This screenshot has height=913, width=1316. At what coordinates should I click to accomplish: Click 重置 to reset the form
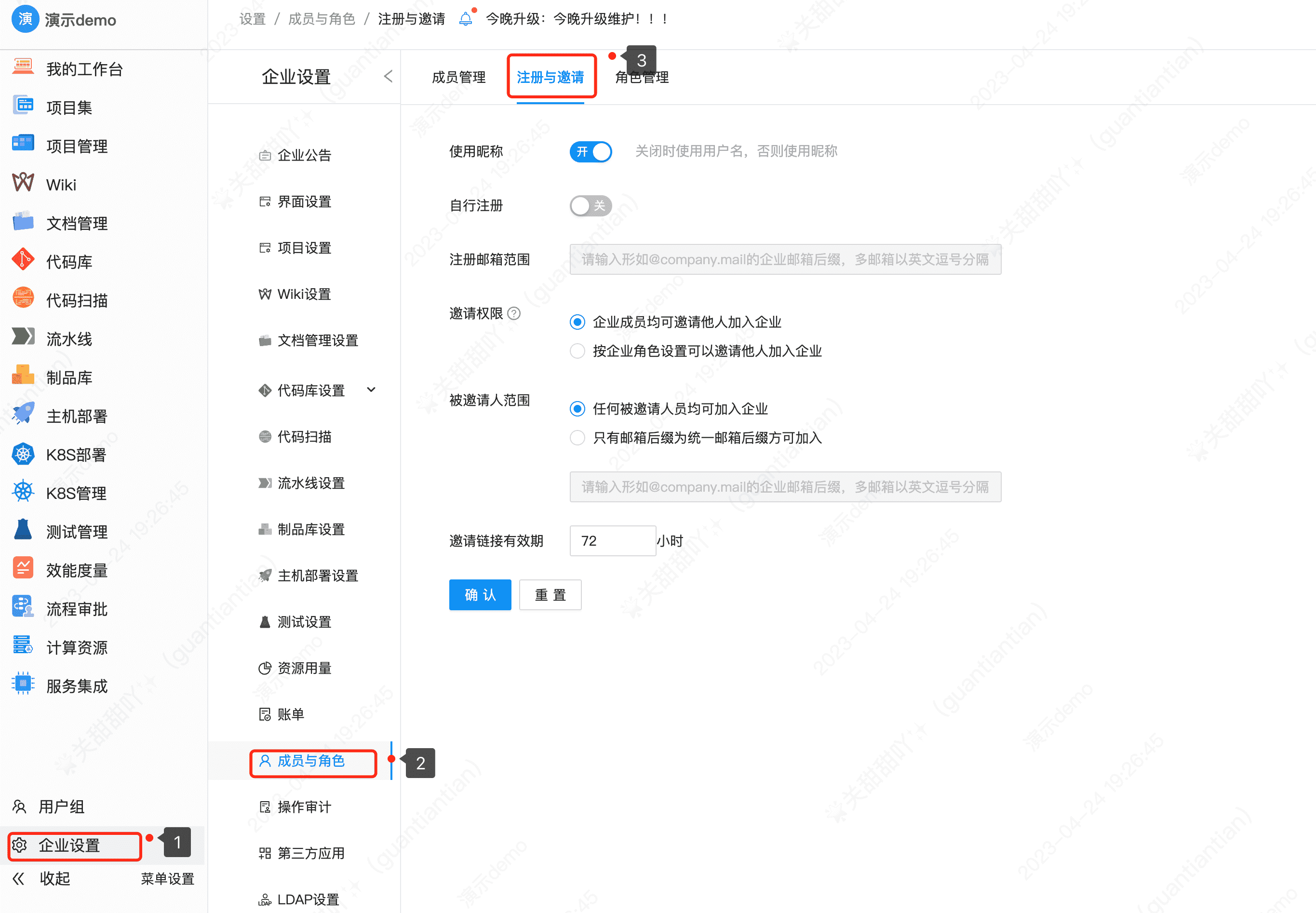550,595
